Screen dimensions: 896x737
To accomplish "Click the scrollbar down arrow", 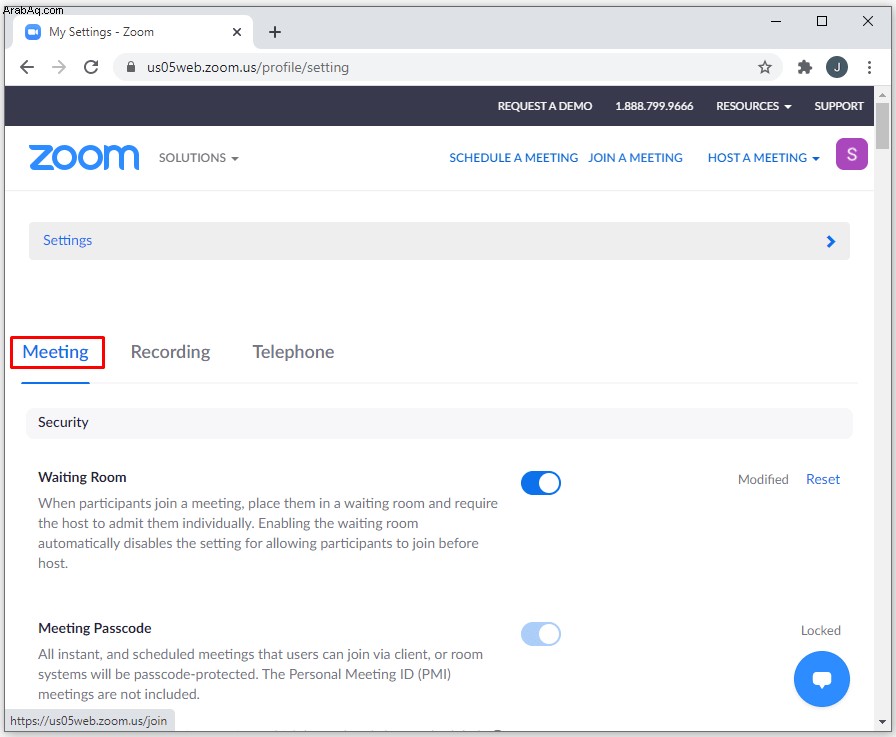I will pos(882,722).
